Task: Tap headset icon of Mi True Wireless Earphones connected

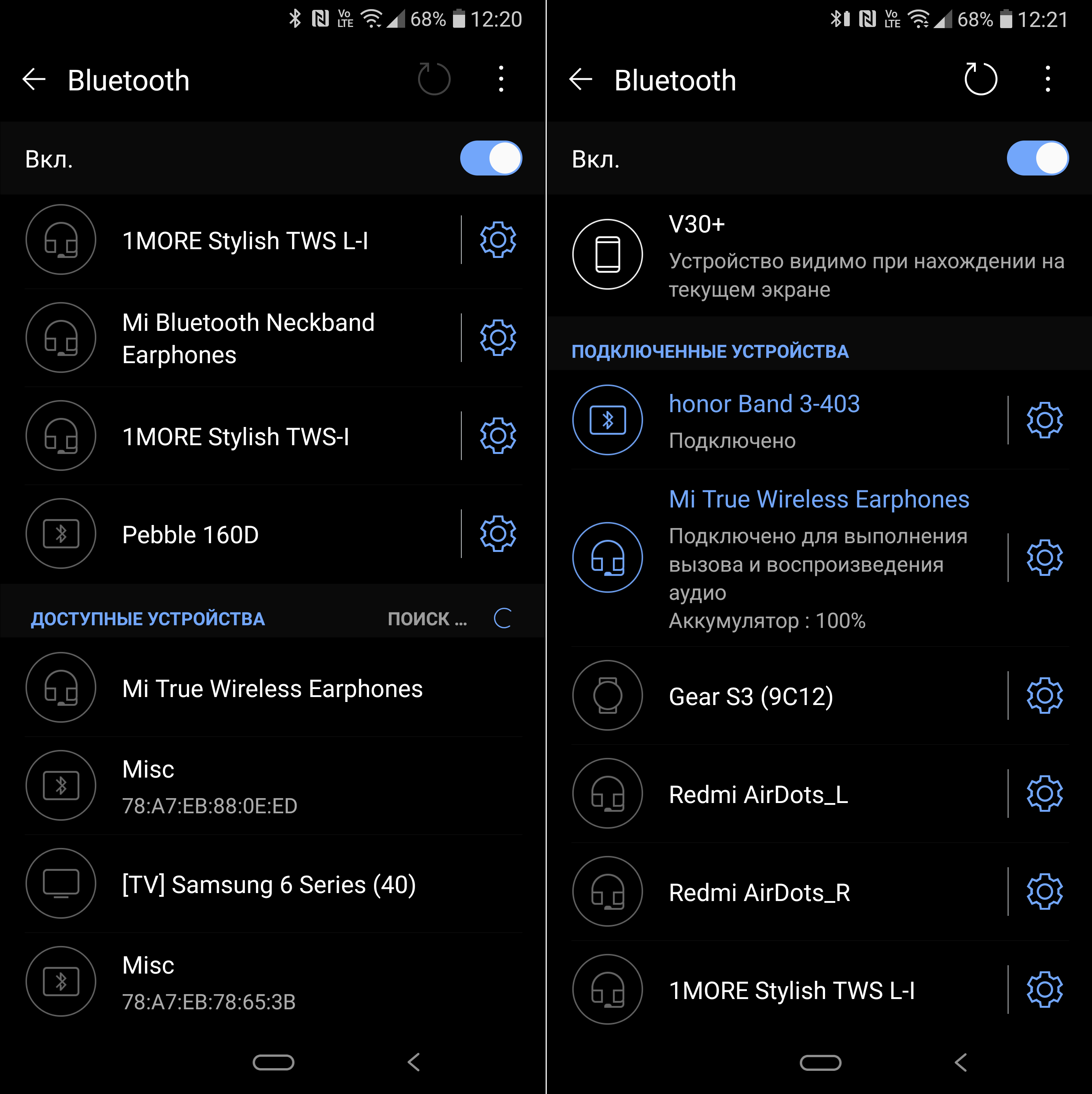Action: [x=608, y=557]
